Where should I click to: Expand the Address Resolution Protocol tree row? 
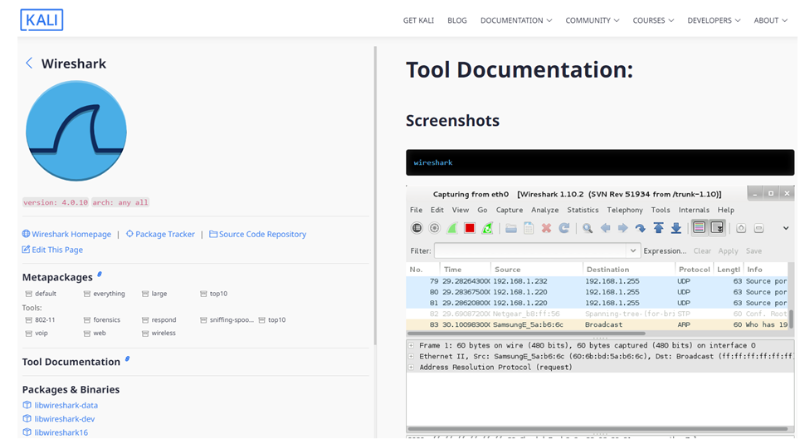point(411,367)
